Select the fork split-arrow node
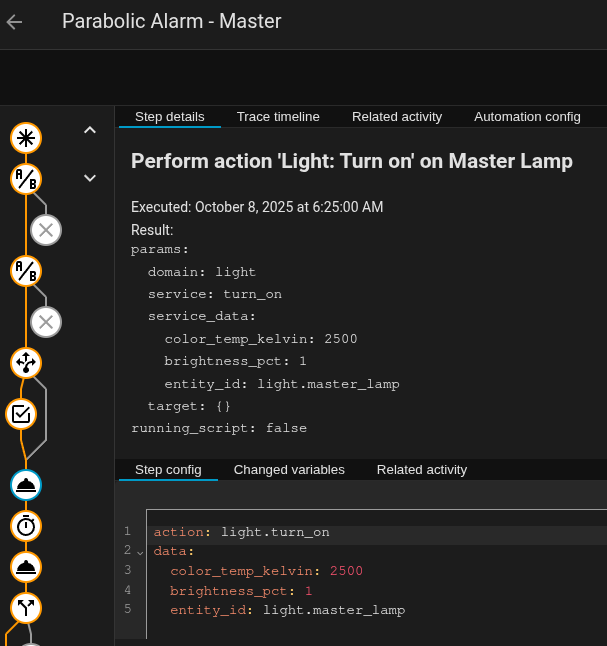 click(x=26, y=607)
